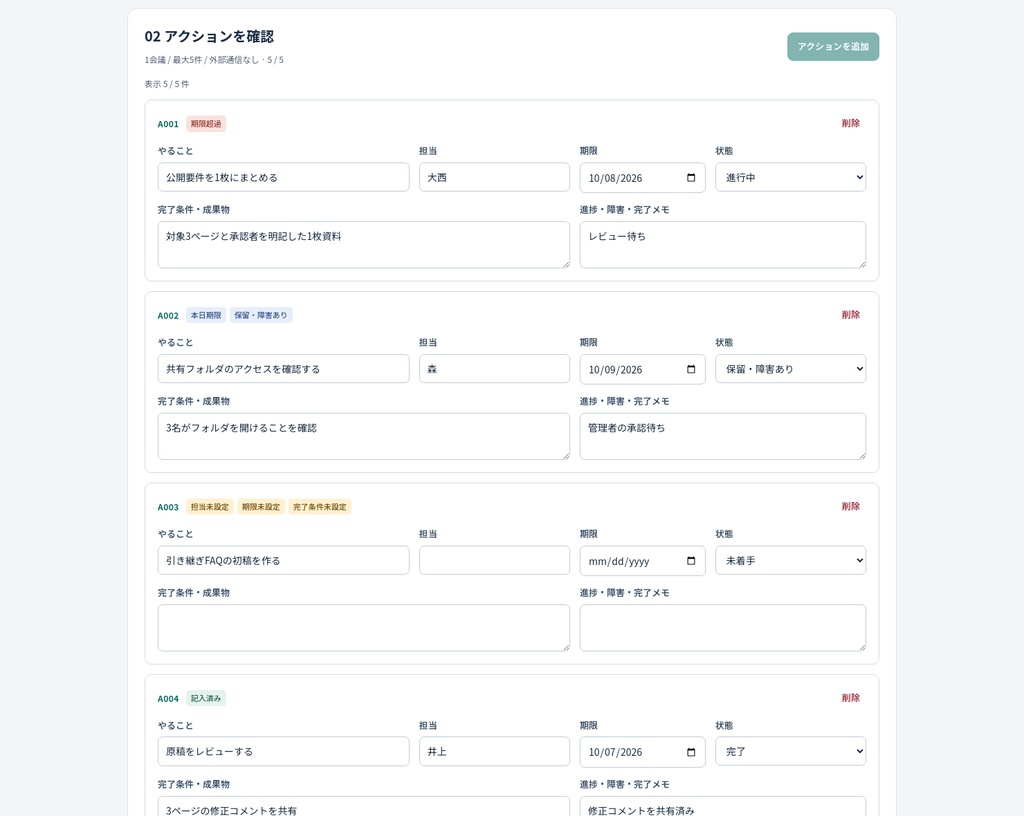1024x816 pixels.
Task: Click the 表示 5 / 5 件 count text
Action: pyautogui.click(x=167, y=84)
